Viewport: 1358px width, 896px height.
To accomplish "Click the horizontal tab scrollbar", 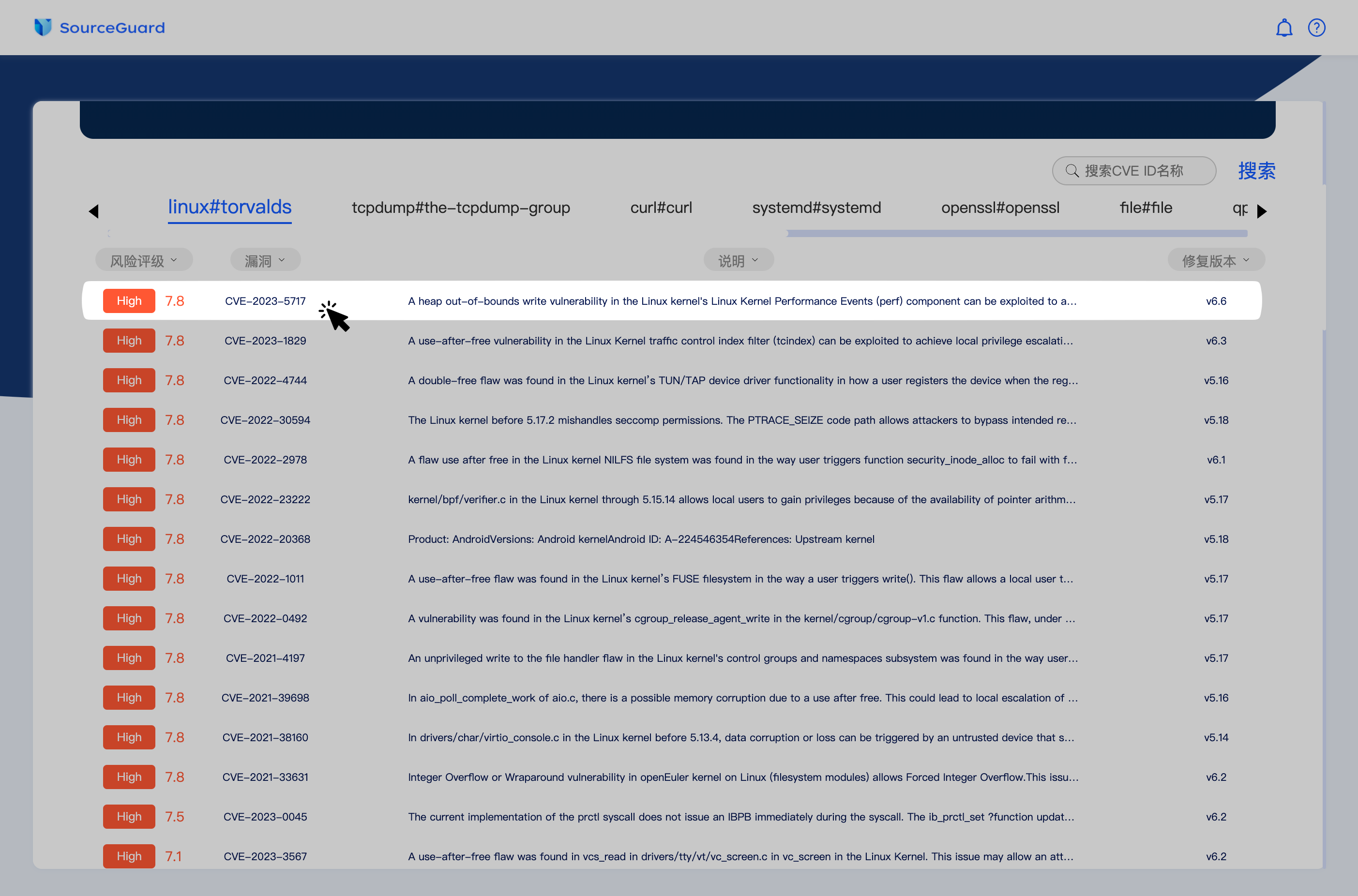I will click(1016, 233).
